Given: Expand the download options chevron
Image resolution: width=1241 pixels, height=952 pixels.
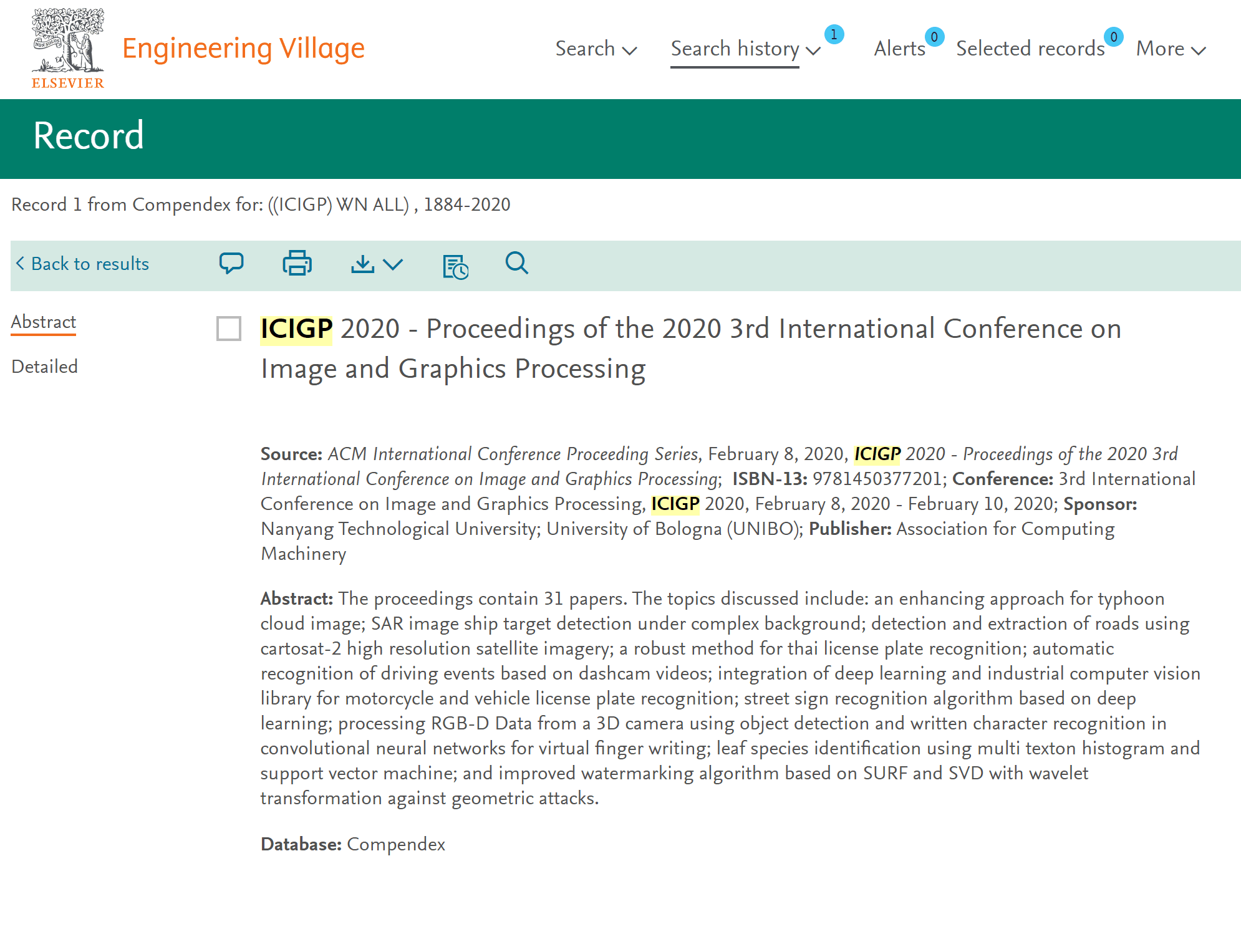Looking at the screenshot, I should click(x=393, y=264).
